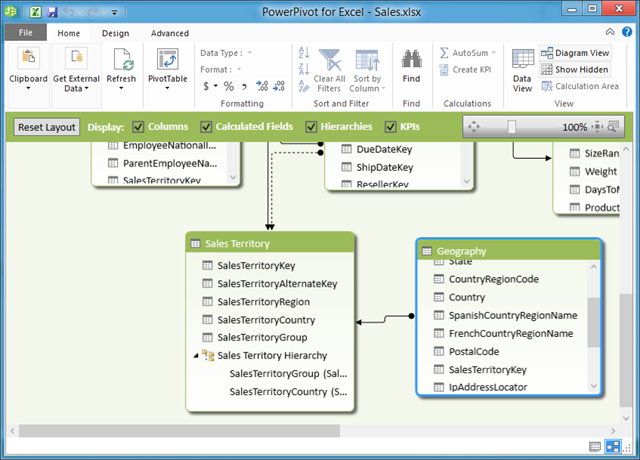Uncheck the Calculated Fields checkbox
Image resolution: width=640 pixels, height=460 pixels.
pyautogui.click(x=206, y=127)
